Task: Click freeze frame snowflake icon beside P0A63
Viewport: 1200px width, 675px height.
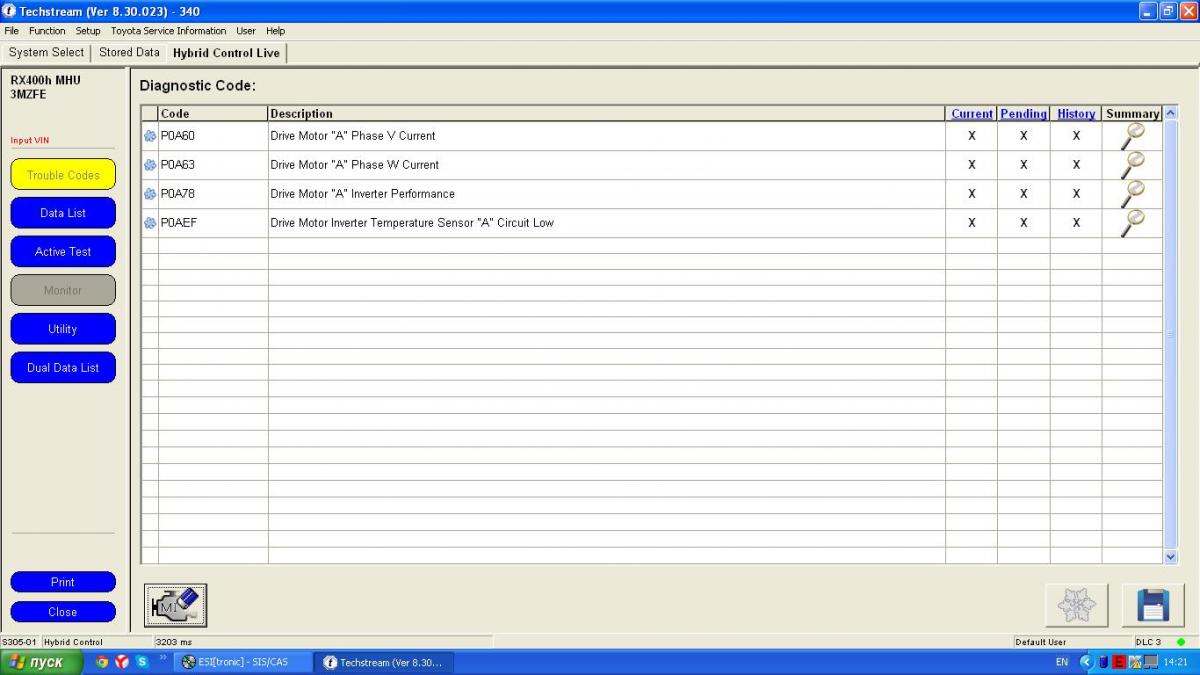Action: point(150,165)
